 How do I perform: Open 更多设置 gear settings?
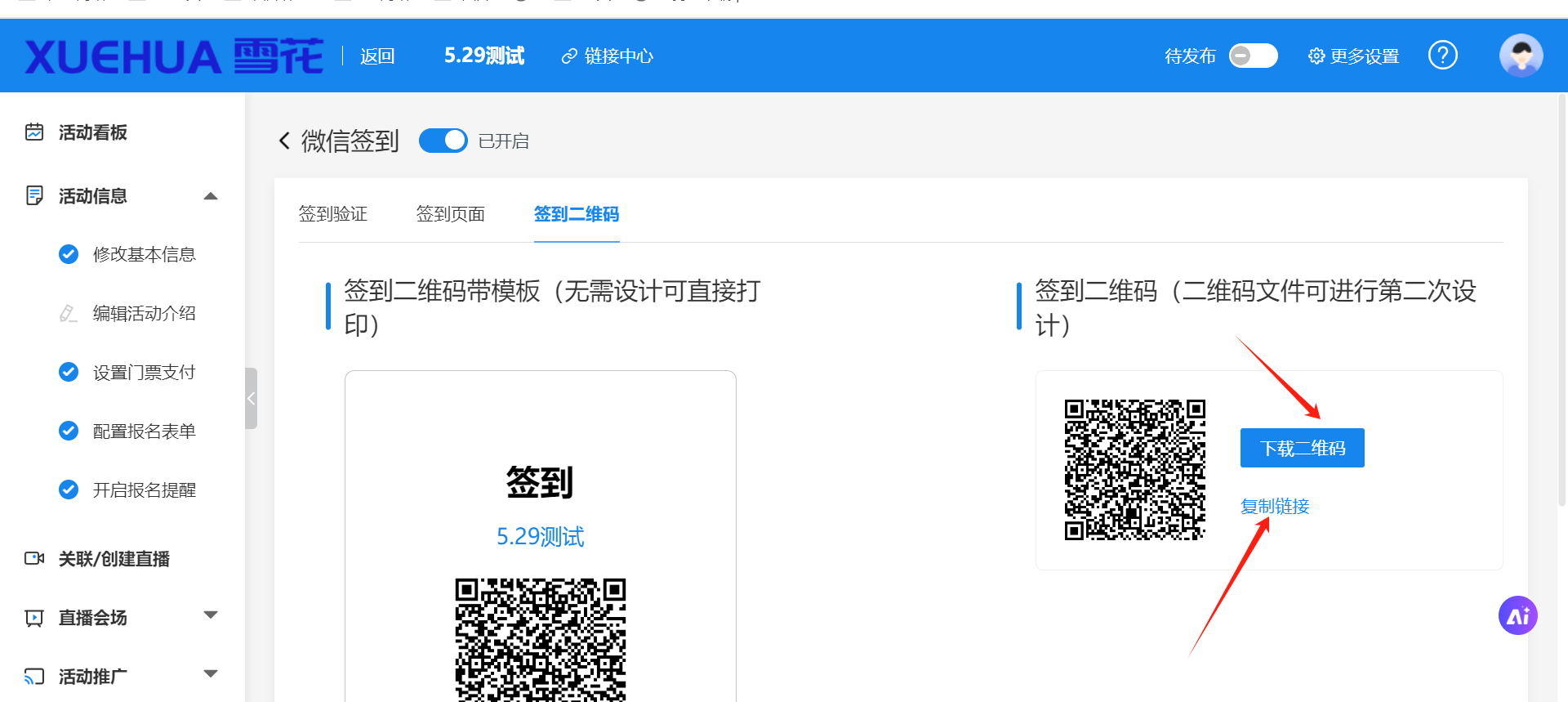(1353, 56)
